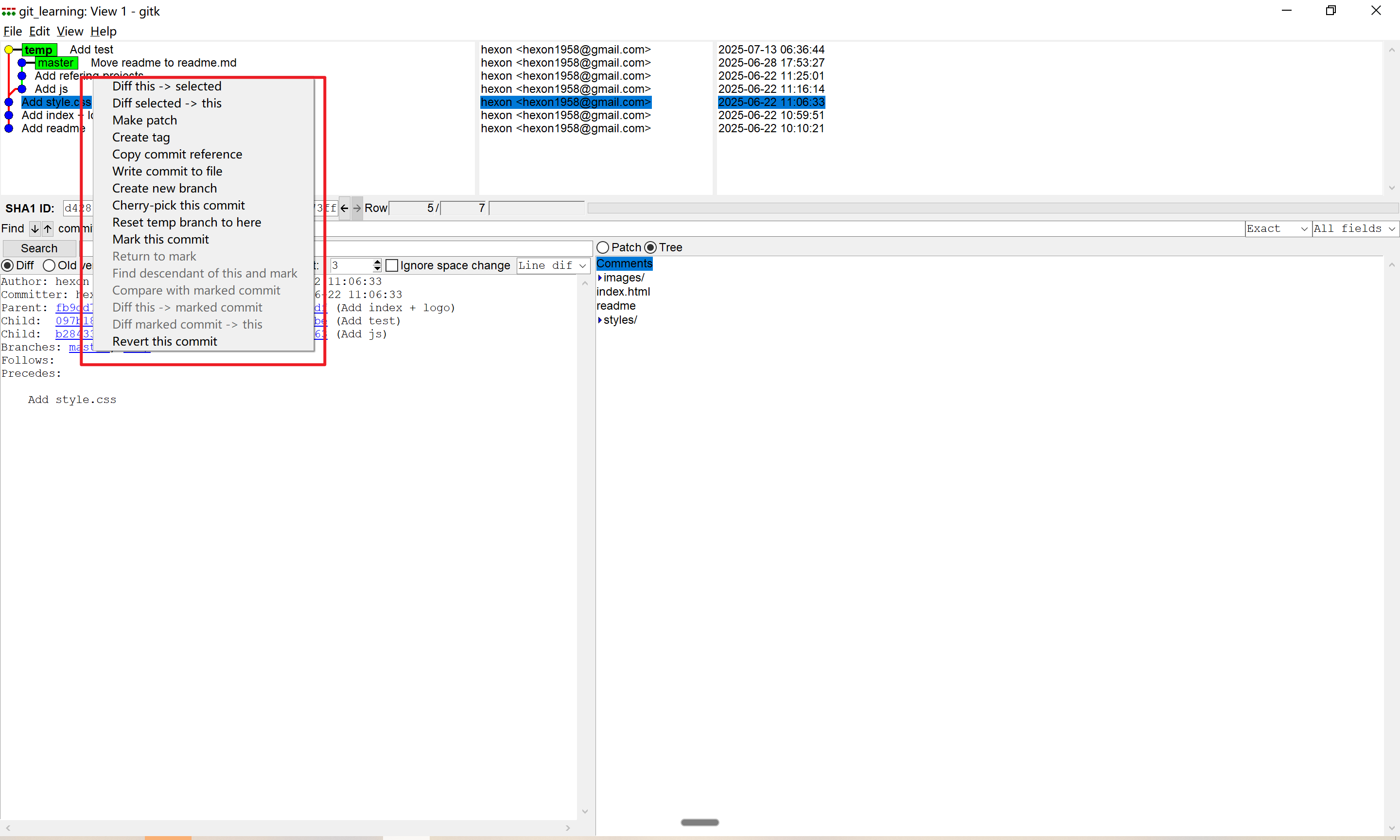1400x840 pixels.
Task: Click the forward navigation right arrow
Action: 357,209
